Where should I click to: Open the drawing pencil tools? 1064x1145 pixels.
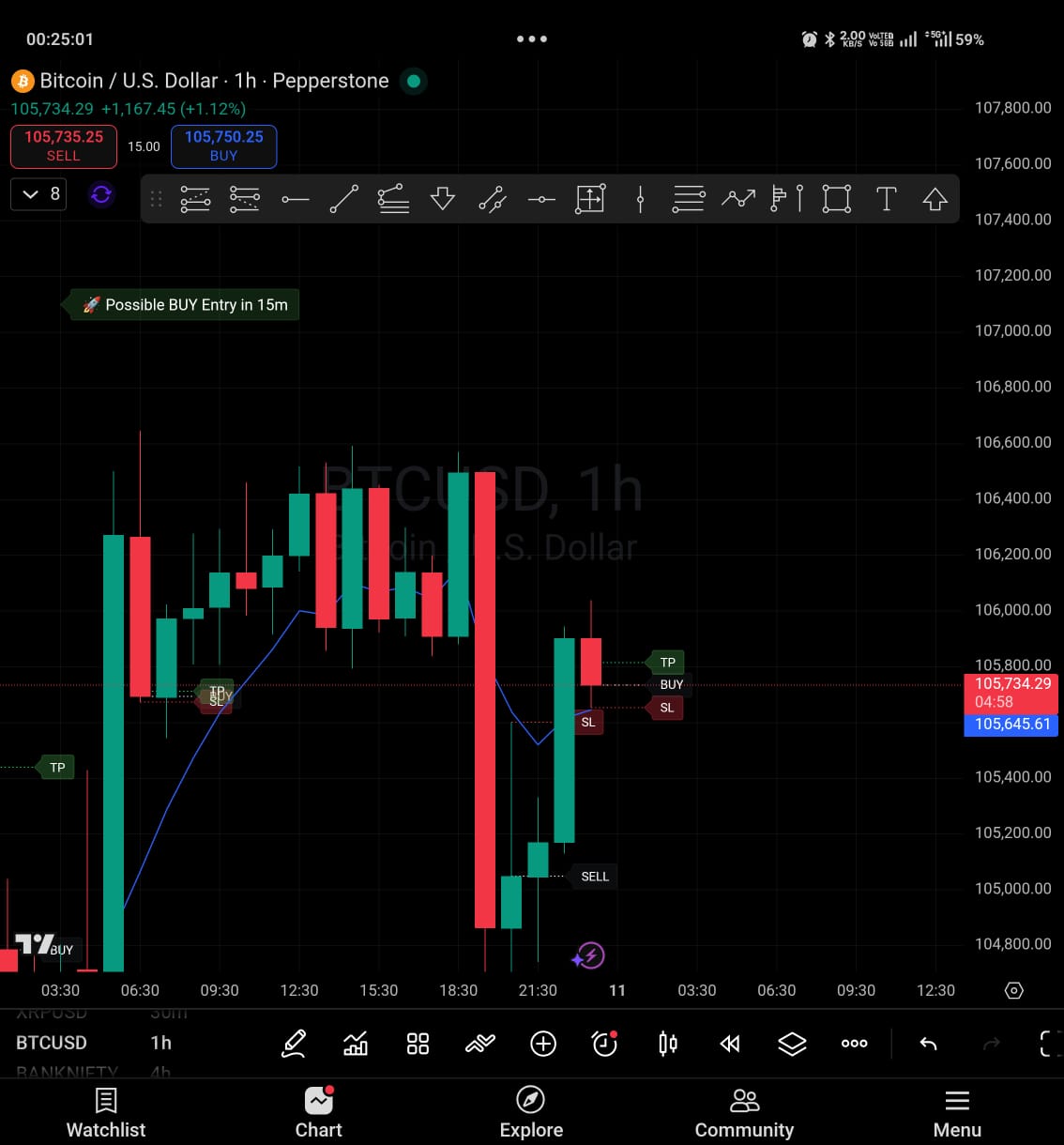(294, 1043)
